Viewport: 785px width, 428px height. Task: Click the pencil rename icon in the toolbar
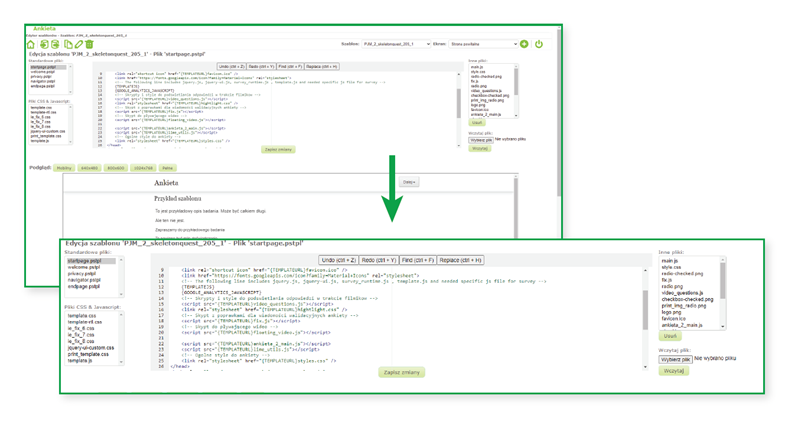[x=79, y=45]
